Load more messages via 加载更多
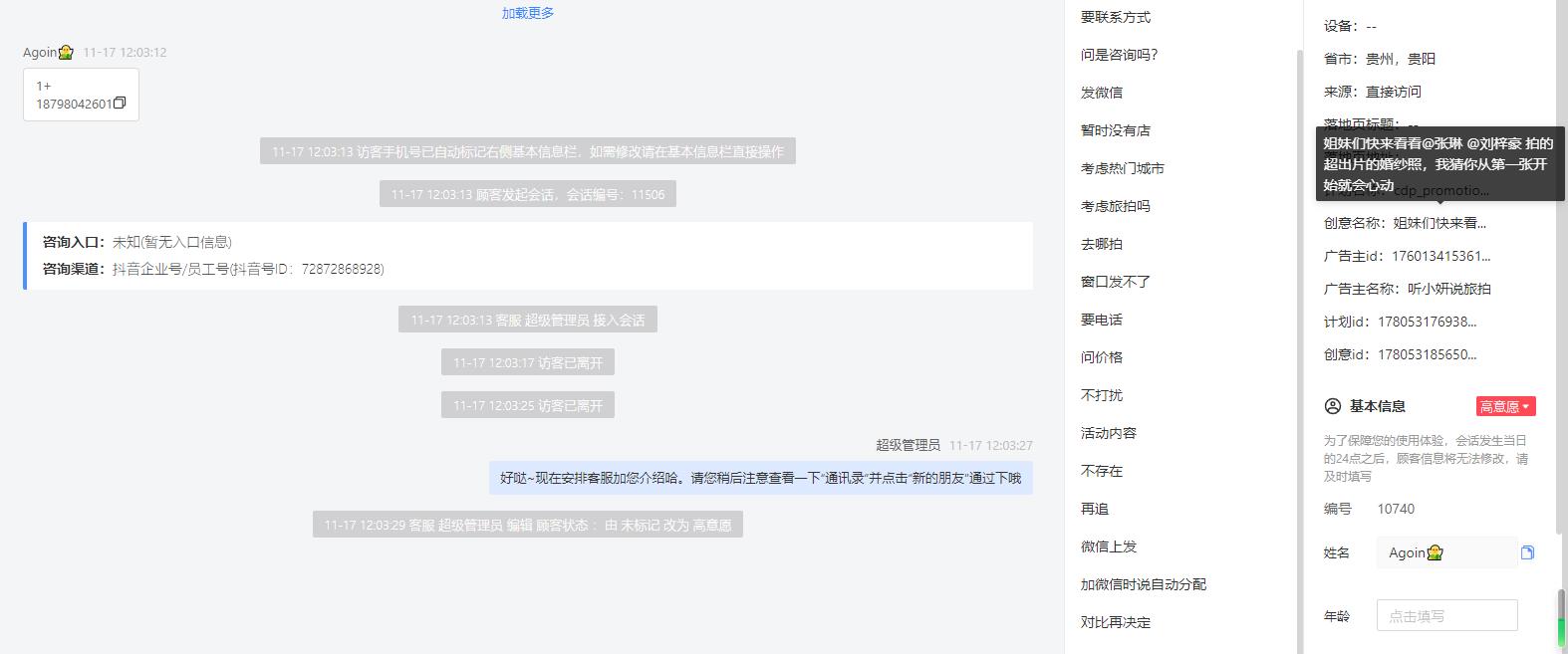The image size is (1568, 654). tap(528, 13)
